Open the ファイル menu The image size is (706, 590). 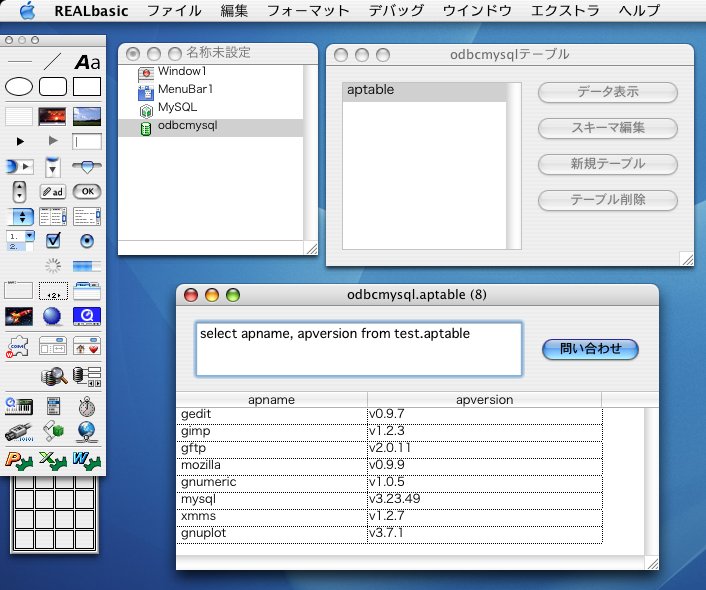pos(173,11)
